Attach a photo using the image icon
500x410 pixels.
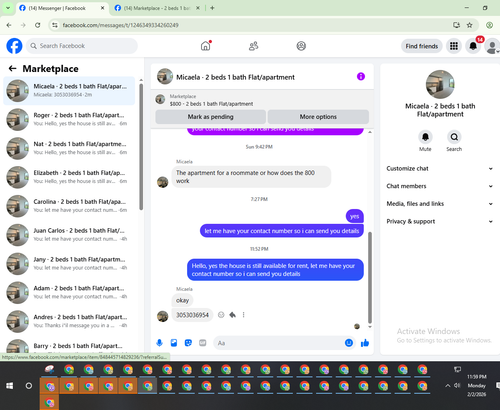click(x=174, y=343)
